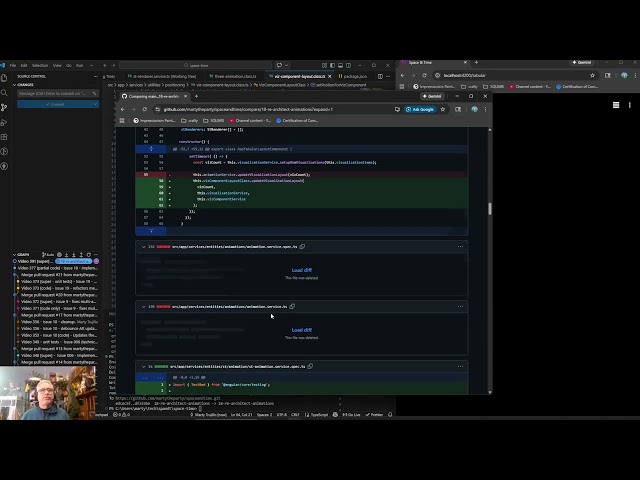The image size is (640, 480).
Task: Click the Prettier status bar item
Action: (x=374, y=415)
